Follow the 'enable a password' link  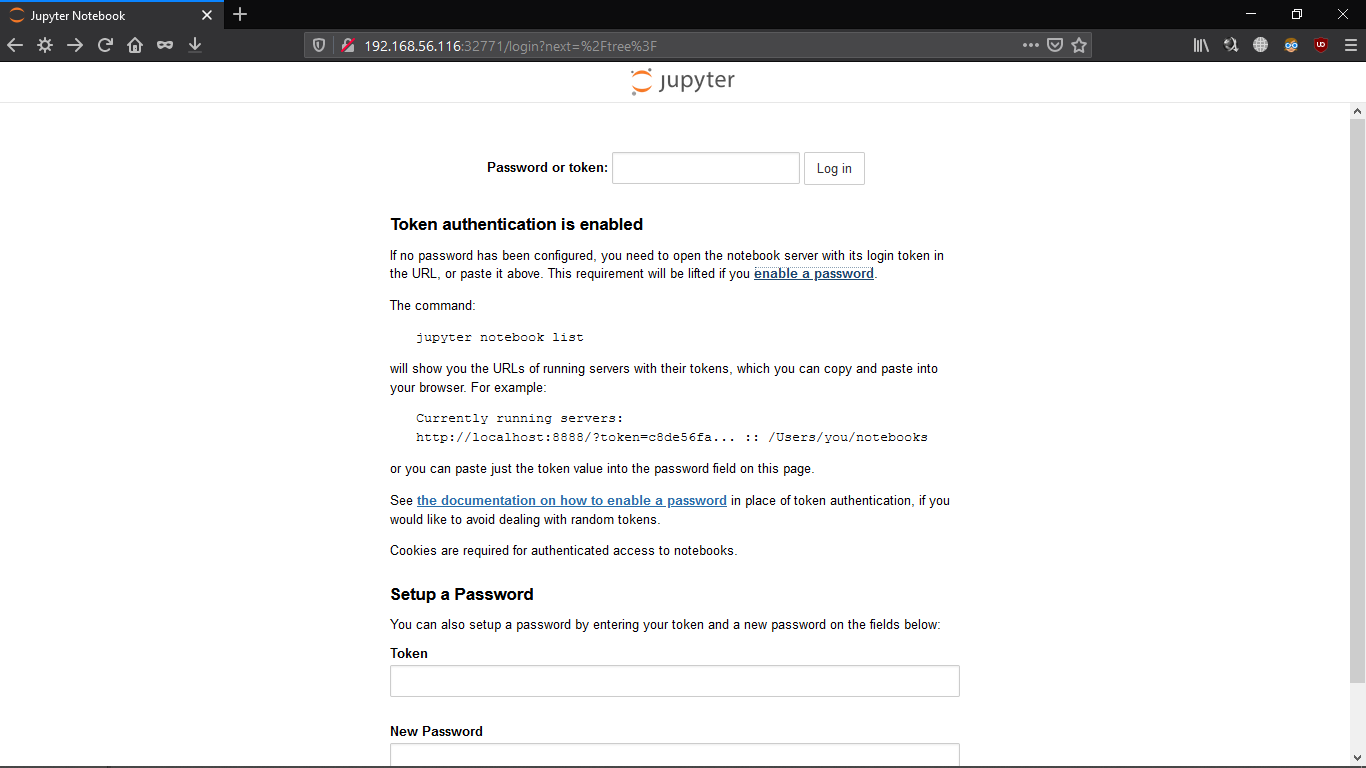[814, 274]
